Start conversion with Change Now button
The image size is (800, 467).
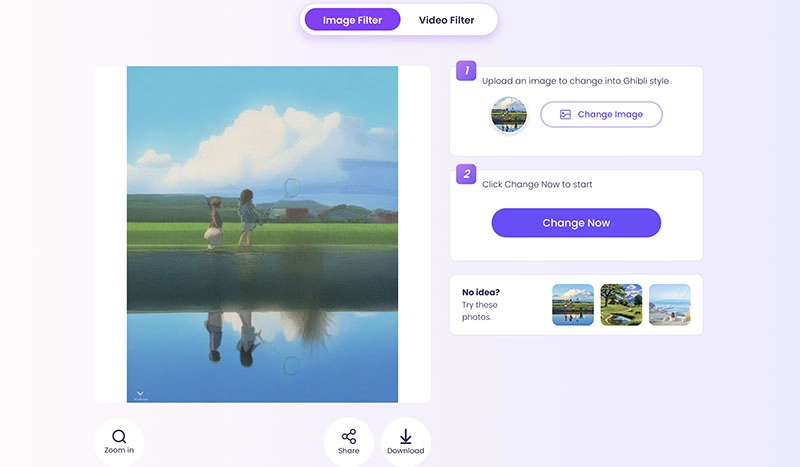[576, 223]
